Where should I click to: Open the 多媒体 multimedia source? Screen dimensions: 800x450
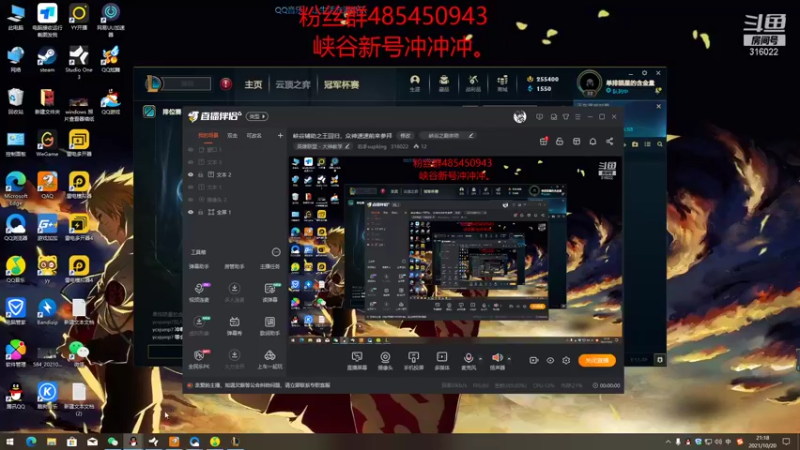pyautogui.click(x=442, y=360)
